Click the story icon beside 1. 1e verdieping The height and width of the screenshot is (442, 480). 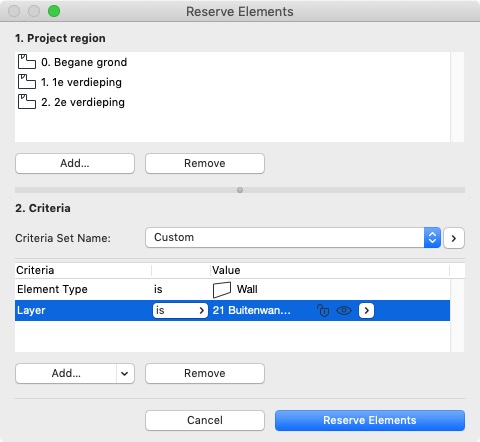tap(27, 82)
